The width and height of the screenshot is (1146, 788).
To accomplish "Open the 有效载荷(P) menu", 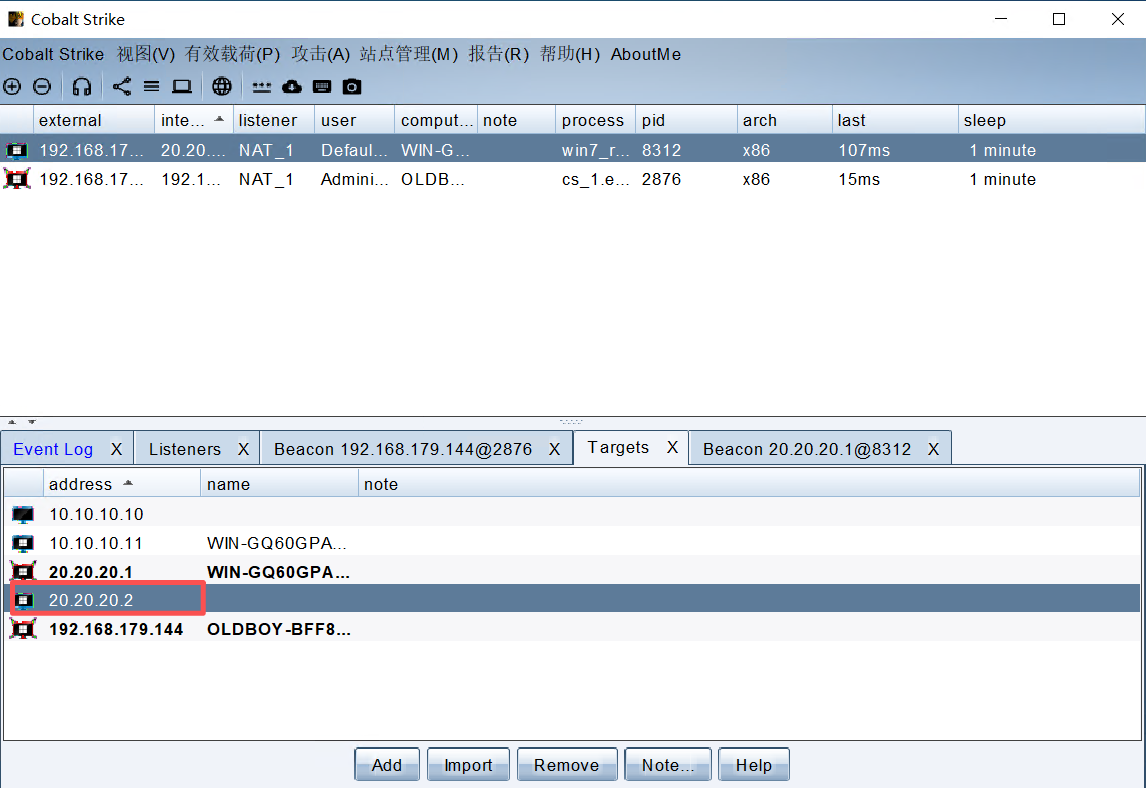I will click(x=232, y=54).
